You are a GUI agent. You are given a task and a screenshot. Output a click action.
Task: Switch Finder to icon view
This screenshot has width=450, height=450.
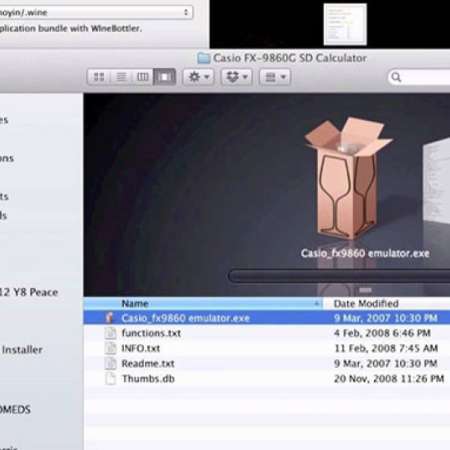pyautogui.click(x=99, y=77)
